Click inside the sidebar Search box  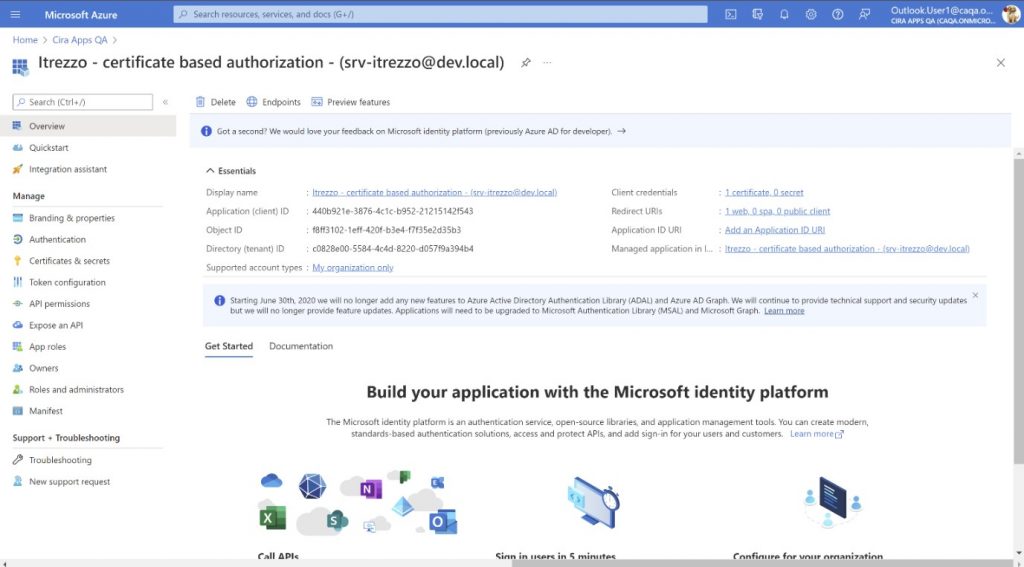click(x=83, y=102)
